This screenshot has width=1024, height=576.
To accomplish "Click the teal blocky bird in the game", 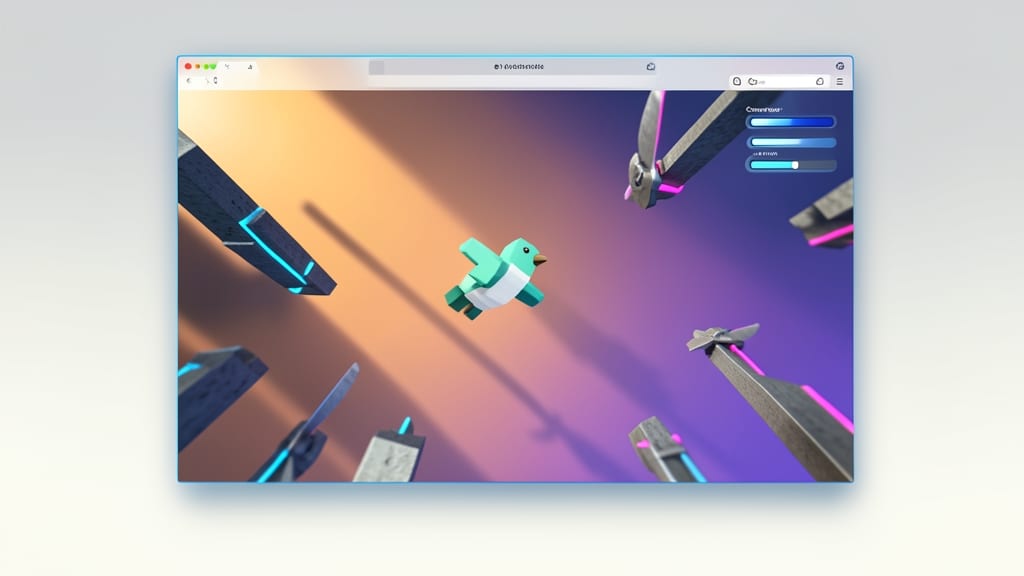I will click(x=496, y=278).
